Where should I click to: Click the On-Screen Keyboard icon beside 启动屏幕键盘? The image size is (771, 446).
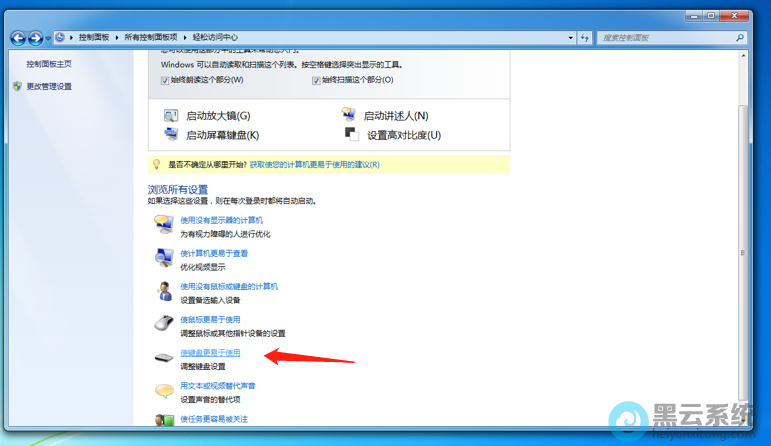tap(171, 134)
